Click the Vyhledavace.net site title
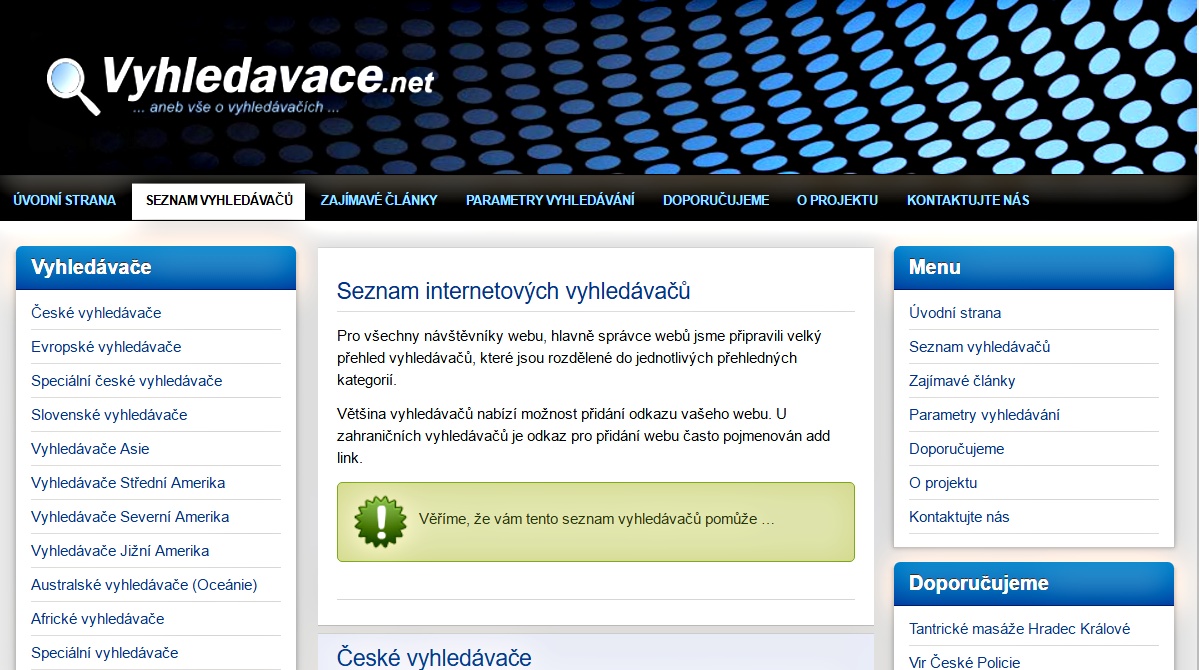 268,76
